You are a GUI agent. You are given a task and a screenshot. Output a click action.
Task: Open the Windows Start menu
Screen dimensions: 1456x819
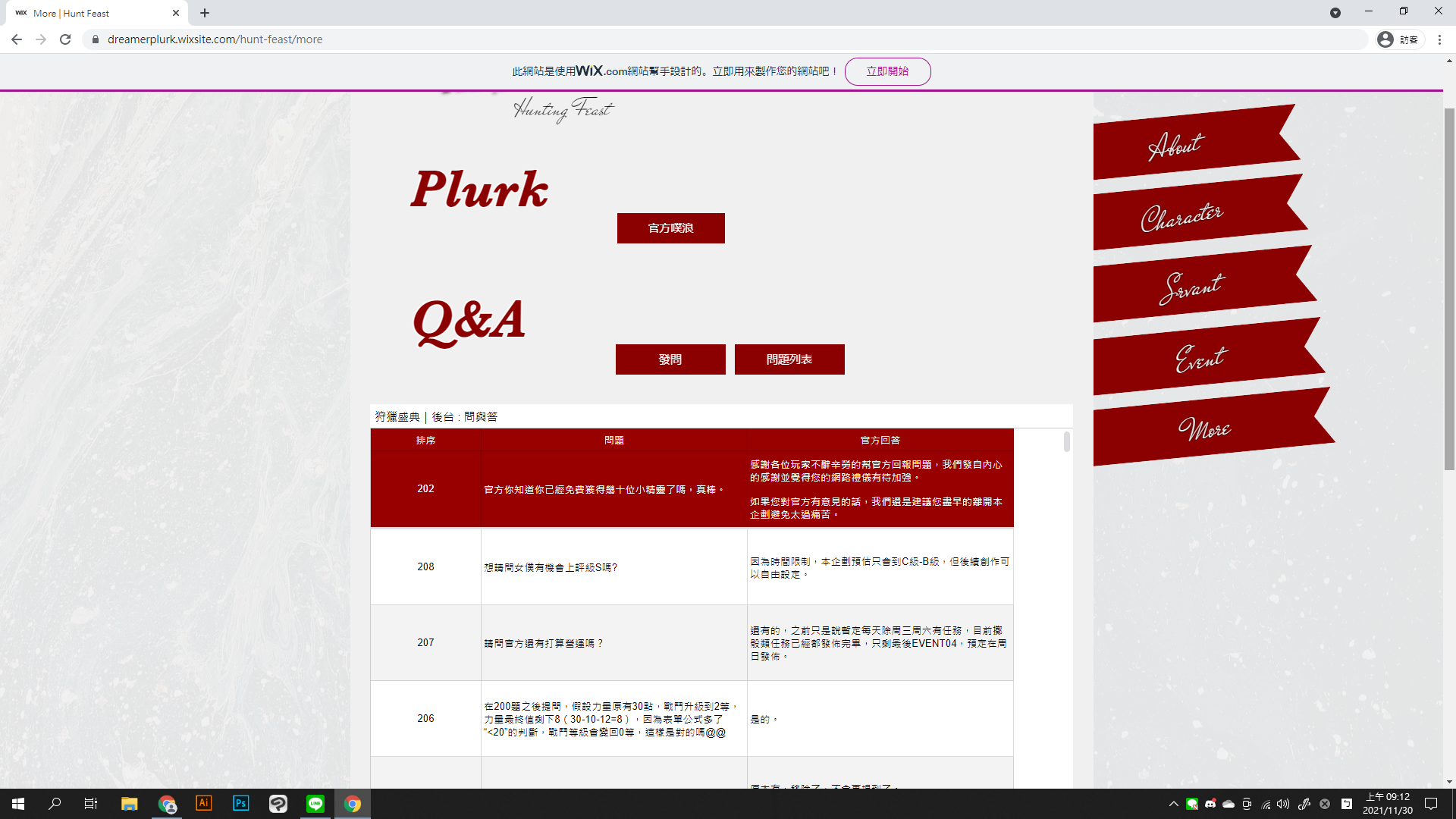point(18,804)
